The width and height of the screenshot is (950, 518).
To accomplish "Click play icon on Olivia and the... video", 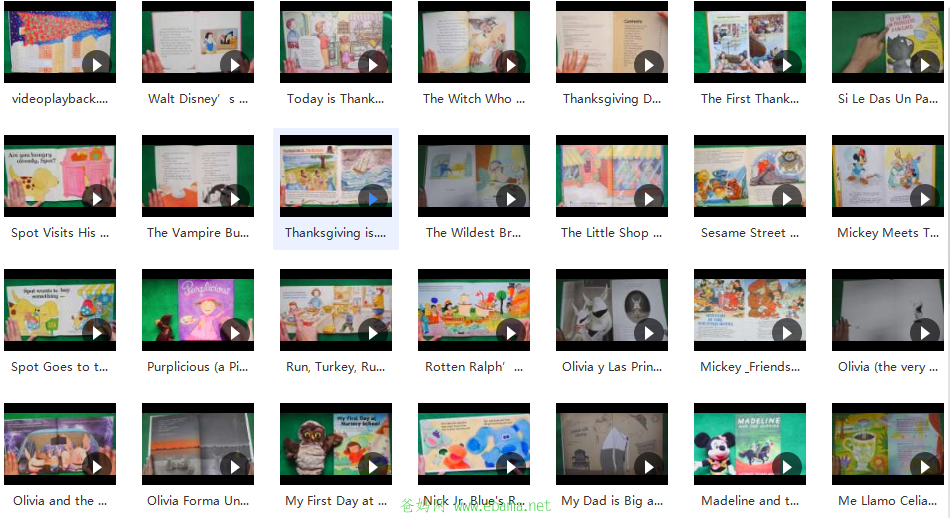I will [x=97, y=466].
